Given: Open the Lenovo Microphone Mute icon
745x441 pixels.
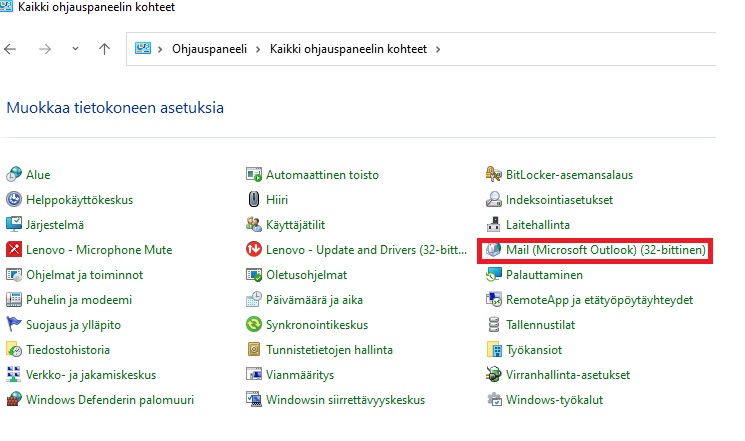Looking at the screenshot, I should click(x=14, y=249).
